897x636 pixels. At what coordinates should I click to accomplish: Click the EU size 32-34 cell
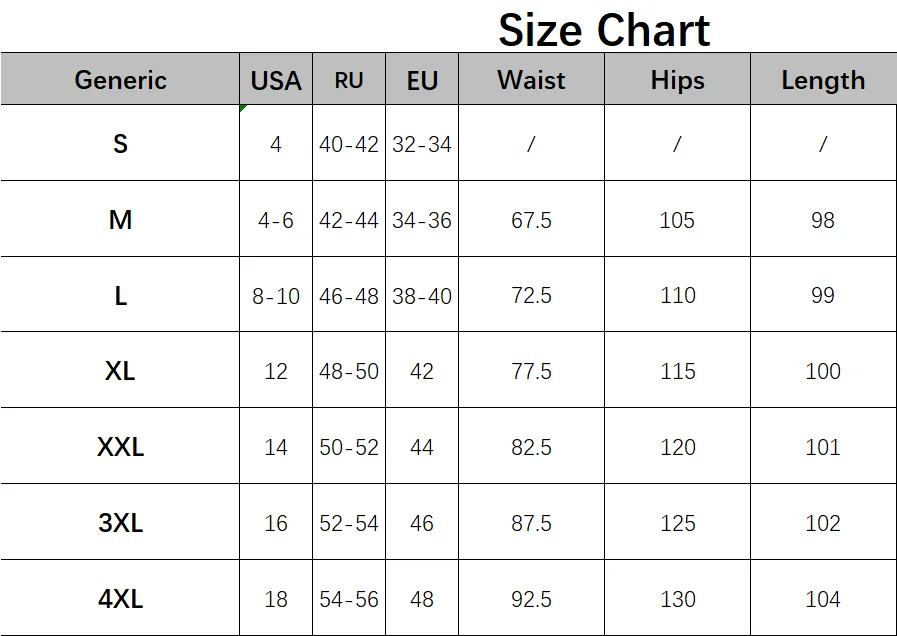click(422, 144)
